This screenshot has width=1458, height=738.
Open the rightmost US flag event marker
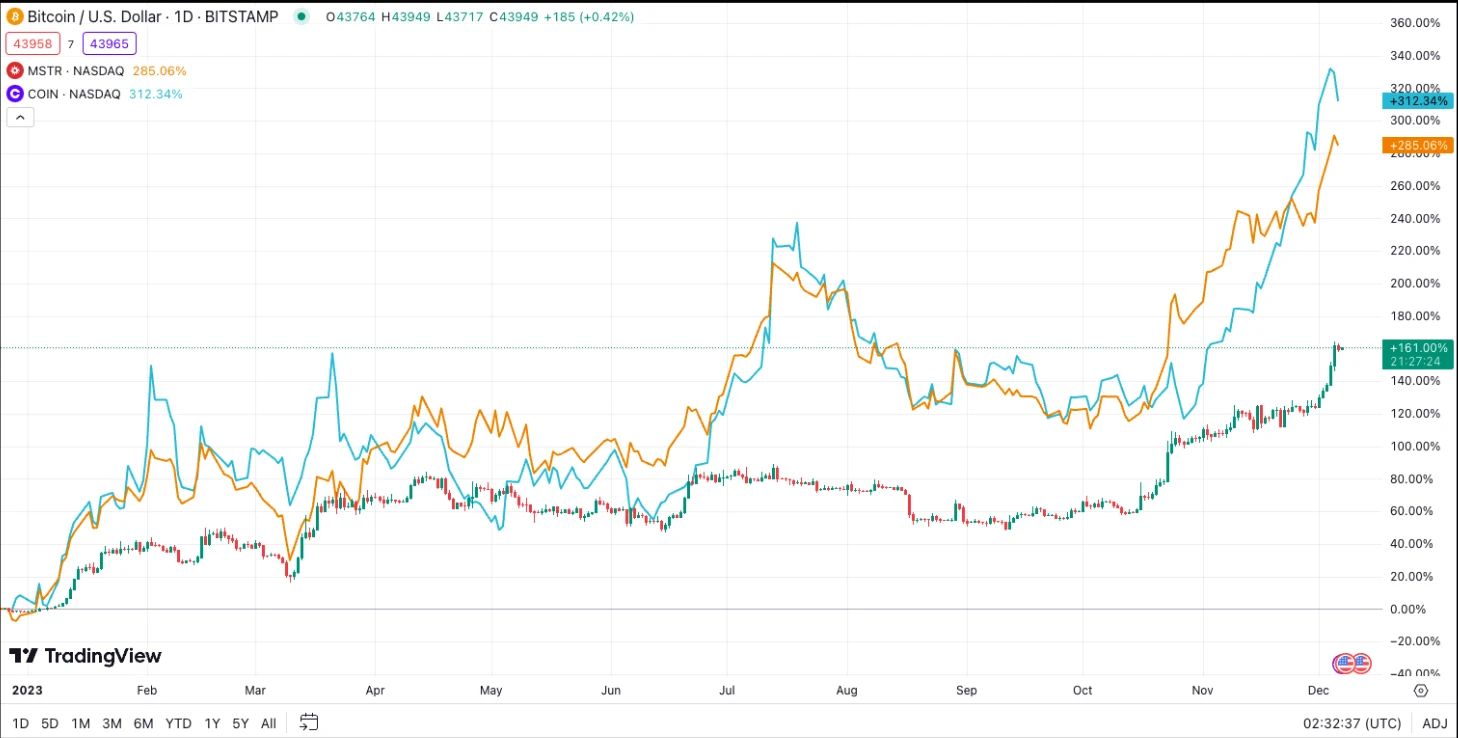point(1361,663)
